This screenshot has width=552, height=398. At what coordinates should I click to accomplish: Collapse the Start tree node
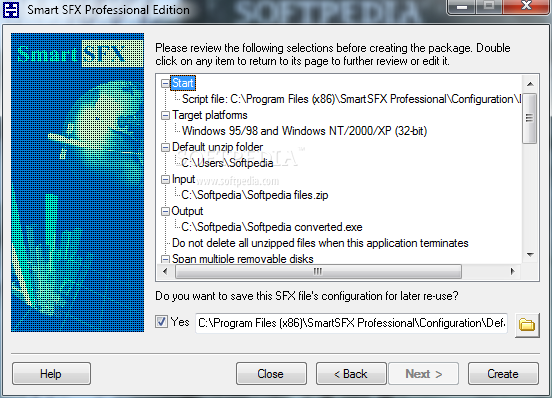[165, 83]
